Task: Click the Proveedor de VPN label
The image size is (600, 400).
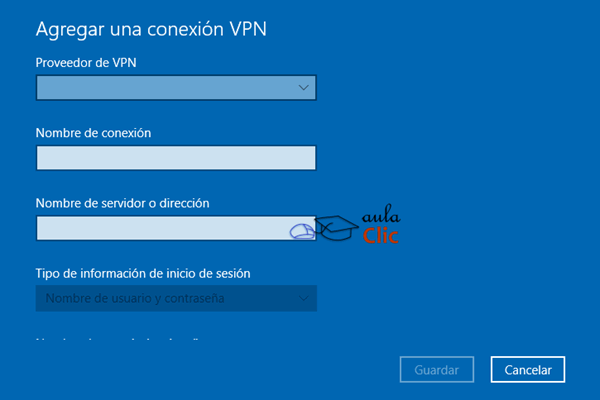Action: [86, 62]
